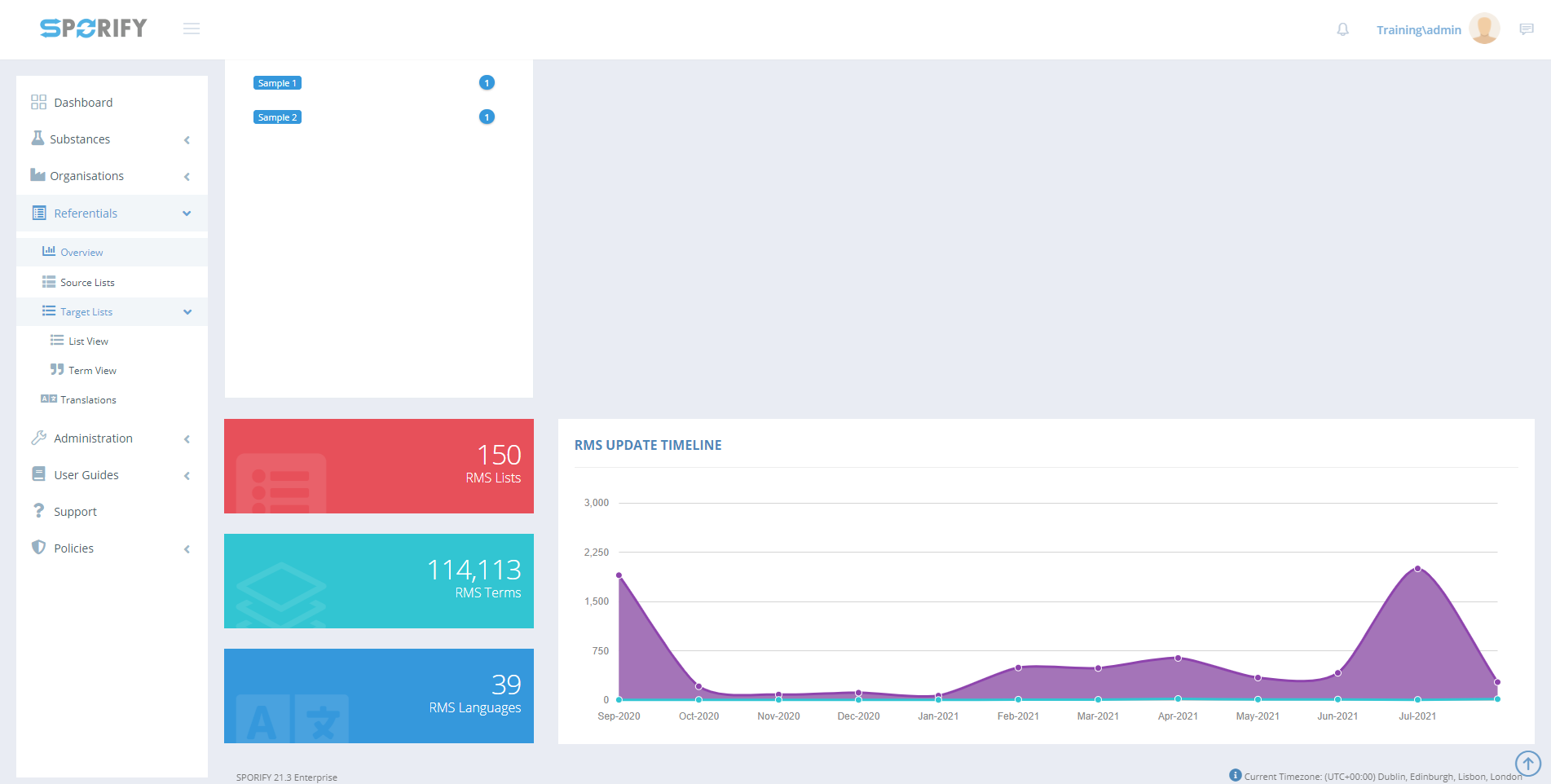
Task: Click the Sample 1 tag
Action: pos(277,83)
